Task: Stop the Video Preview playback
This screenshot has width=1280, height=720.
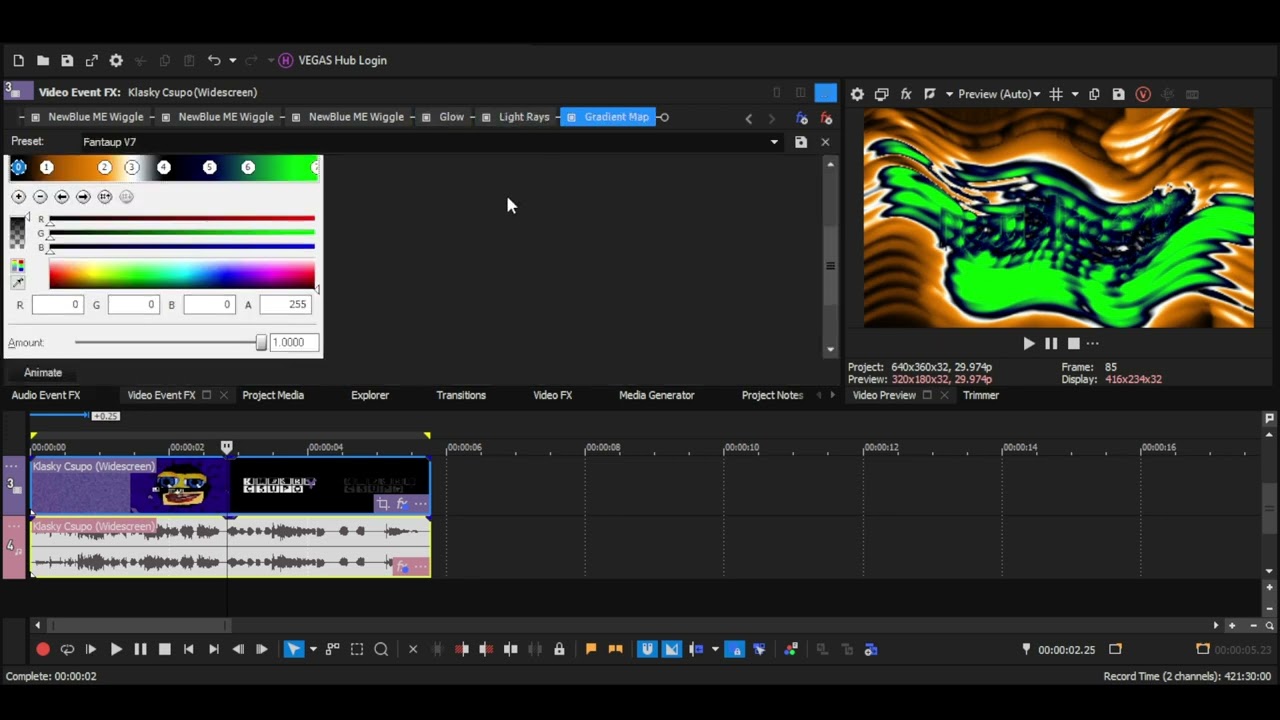Action: (1073, 344)
